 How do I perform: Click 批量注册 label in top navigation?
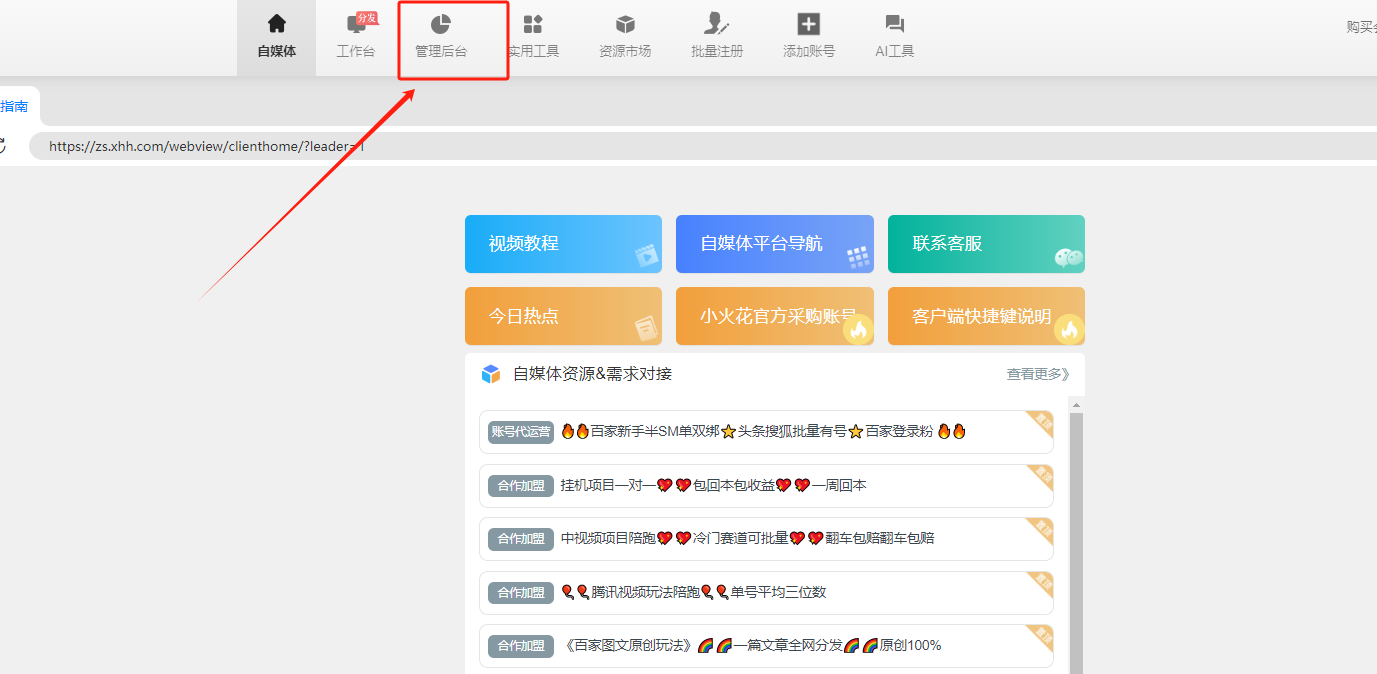tap(717, 51)
